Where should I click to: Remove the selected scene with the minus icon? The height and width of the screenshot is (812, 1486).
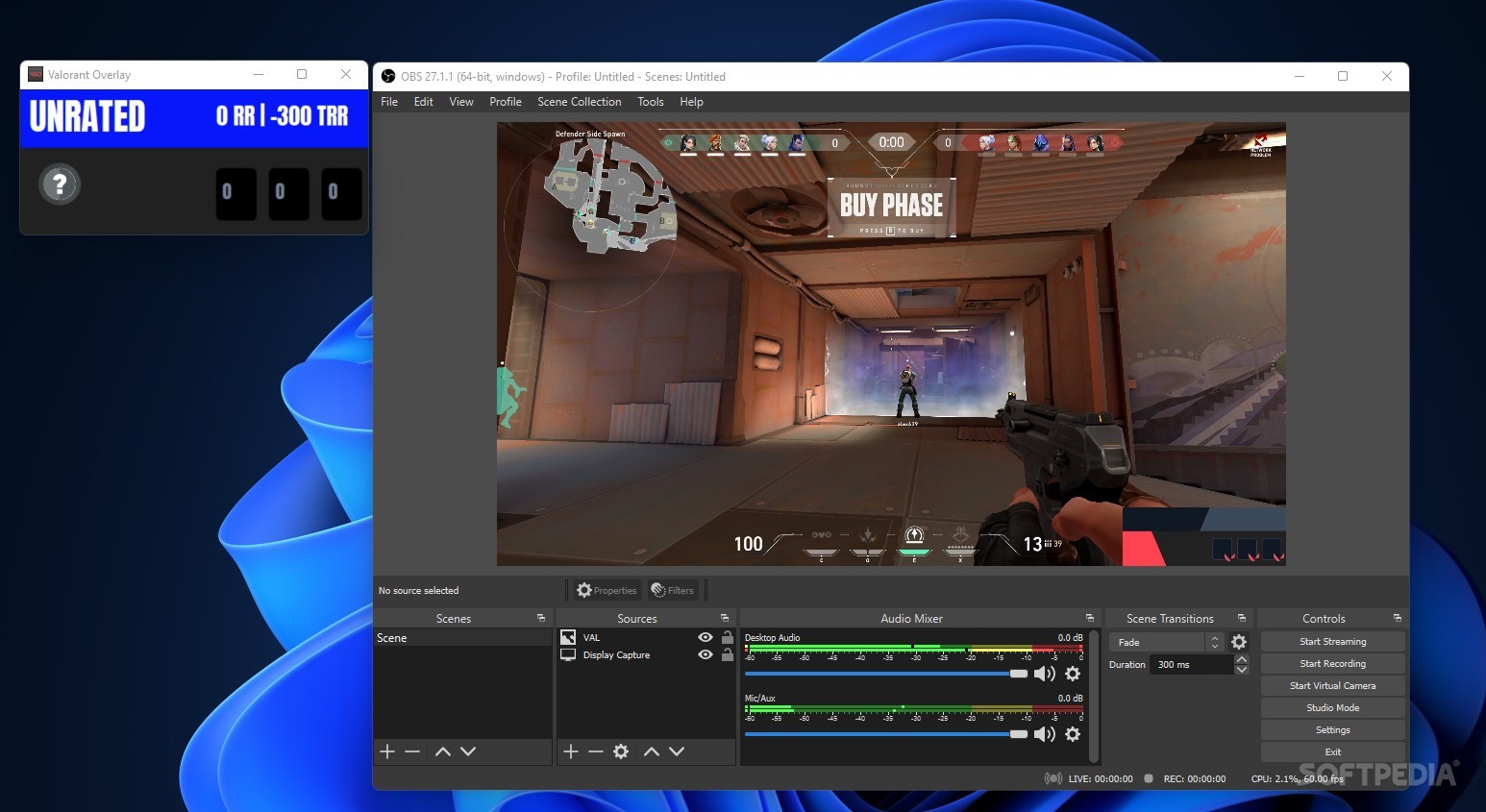(412, 751)
